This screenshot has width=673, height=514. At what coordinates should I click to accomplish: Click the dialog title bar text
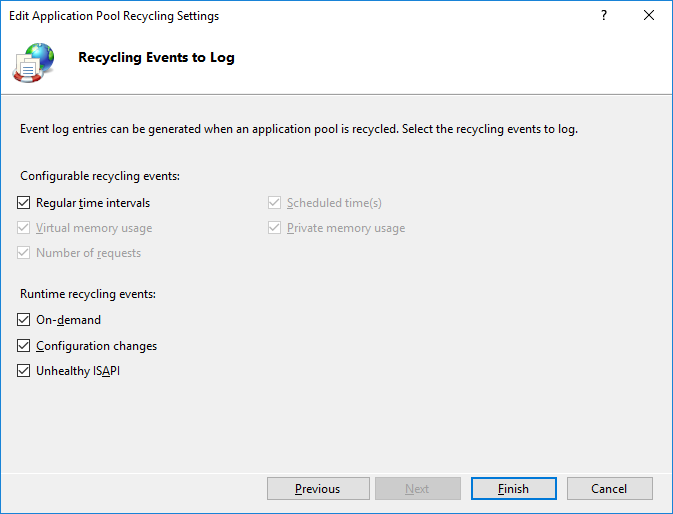point(114,16)
